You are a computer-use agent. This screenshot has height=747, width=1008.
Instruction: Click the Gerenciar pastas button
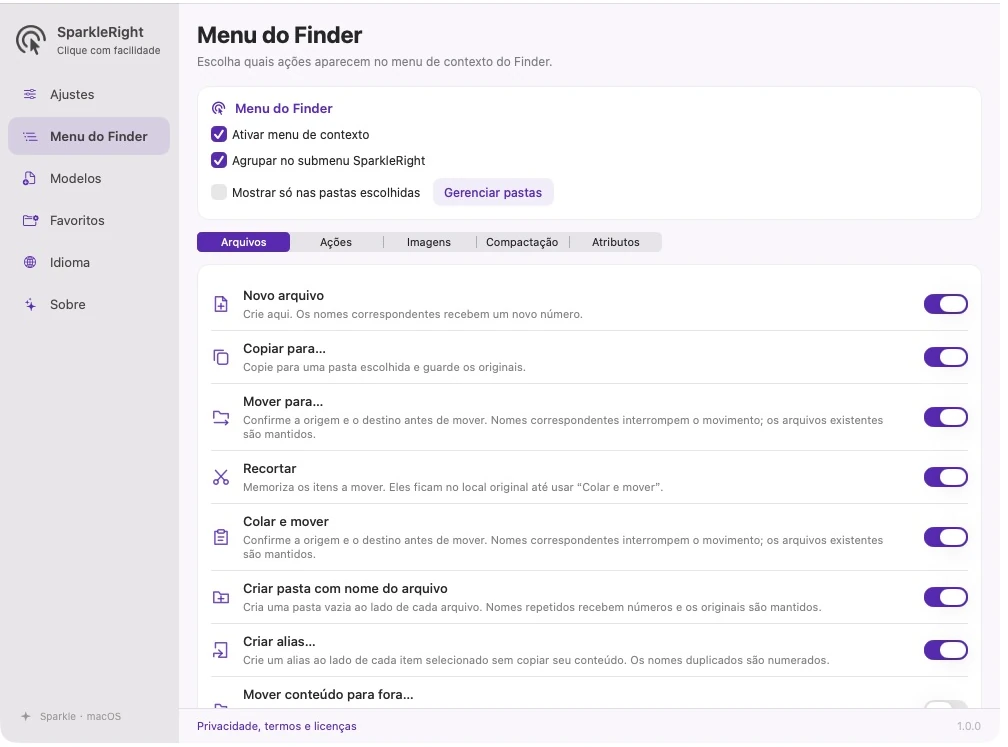click(493, 192)
